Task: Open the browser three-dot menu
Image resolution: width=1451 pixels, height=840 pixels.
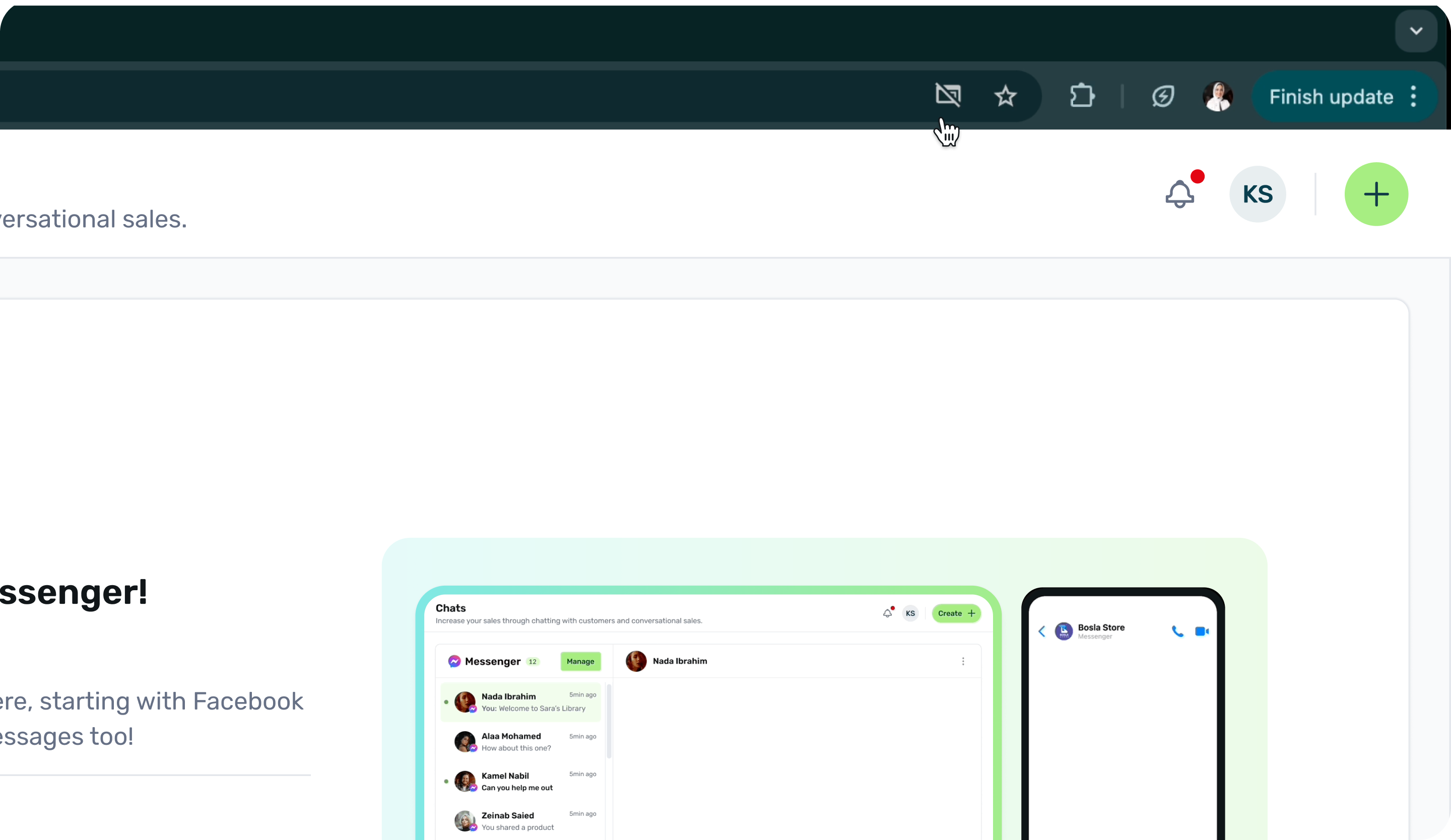Action: [x=1414, y=97]
